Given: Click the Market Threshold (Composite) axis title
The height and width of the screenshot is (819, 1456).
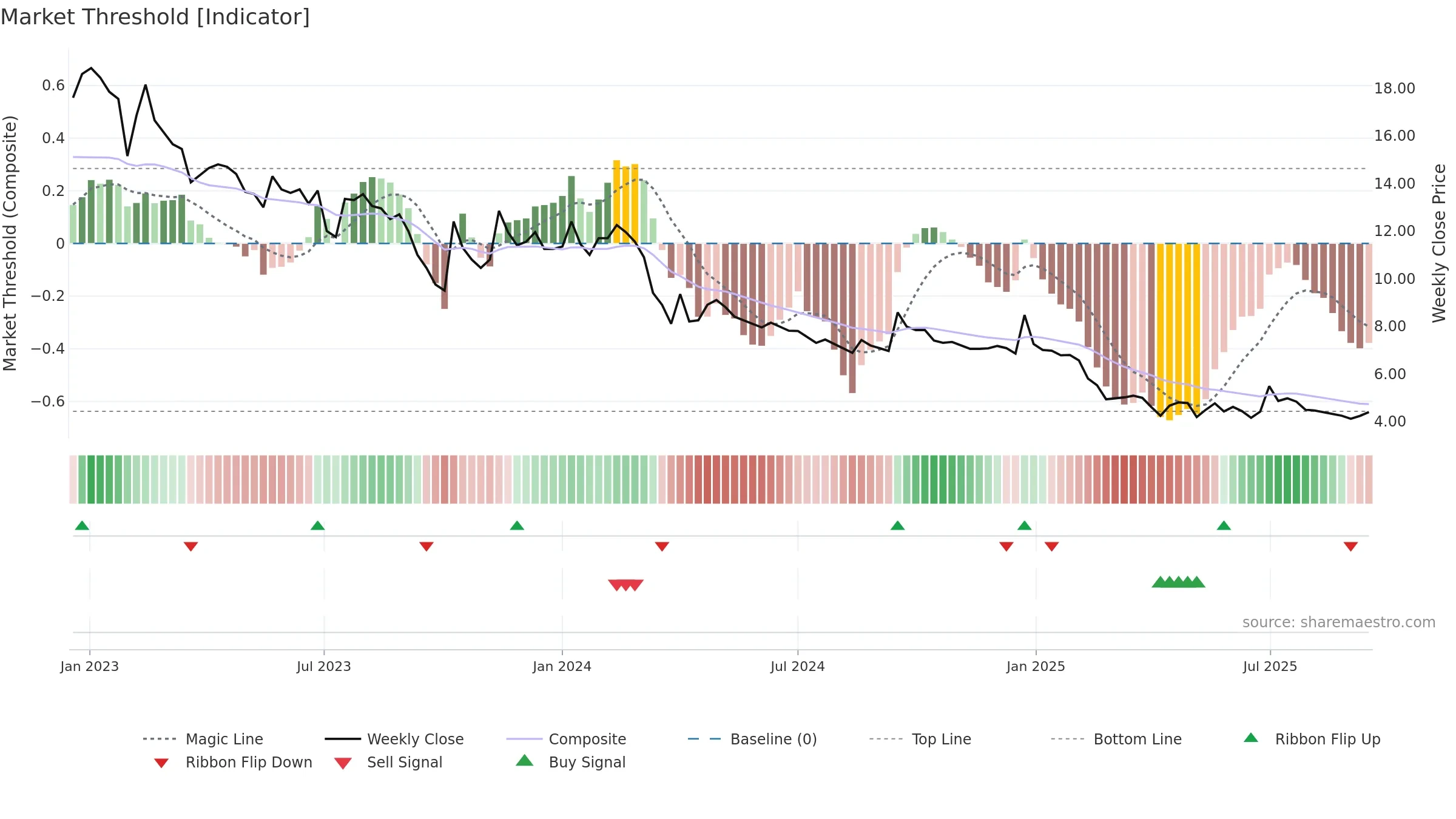Looking at the screenshot, I should (x=10, y=243).
